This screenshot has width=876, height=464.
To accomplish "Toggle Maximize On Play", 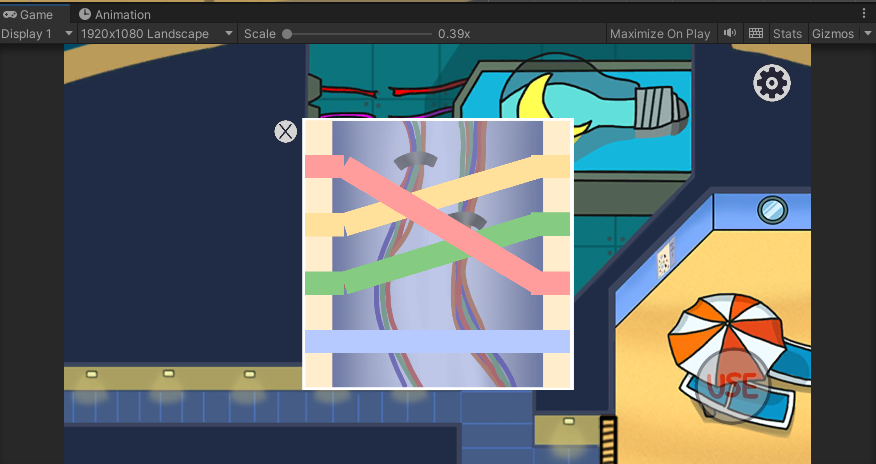I will pyautogui.click(x=660, y=34).
